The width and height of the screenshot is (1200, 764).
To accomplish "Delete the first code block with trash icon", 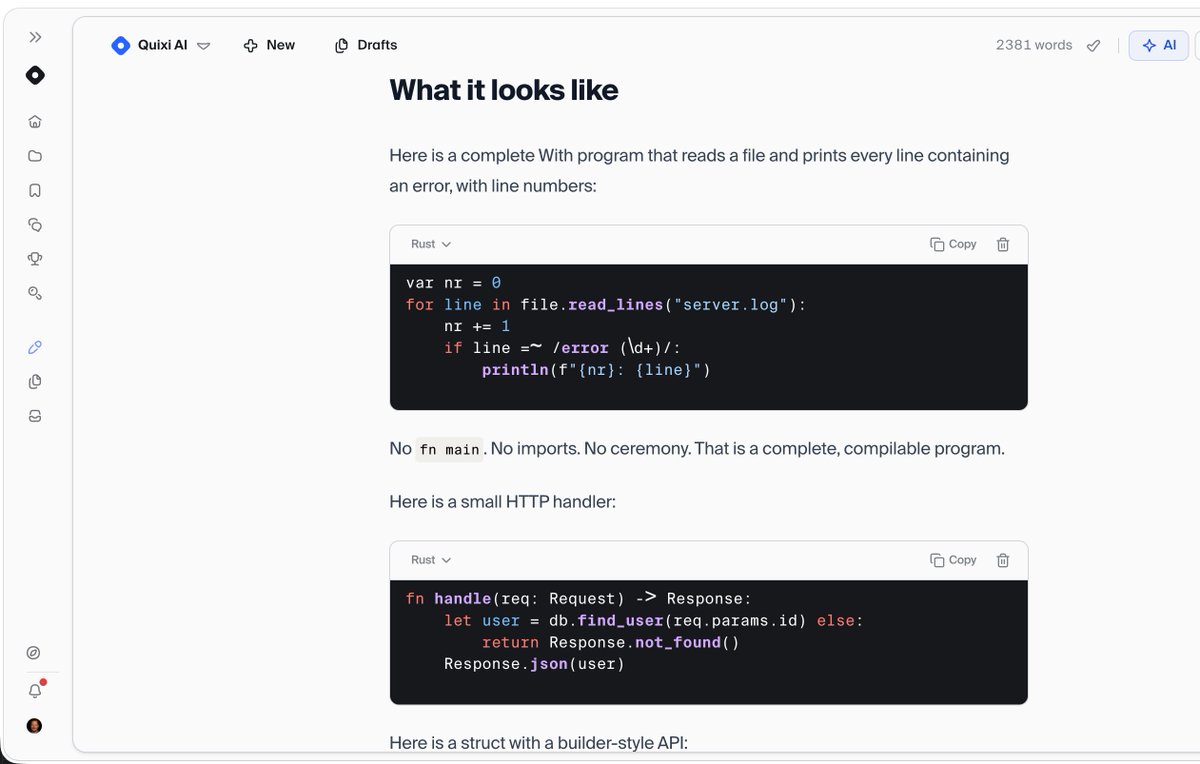I will coord(1003,244).
